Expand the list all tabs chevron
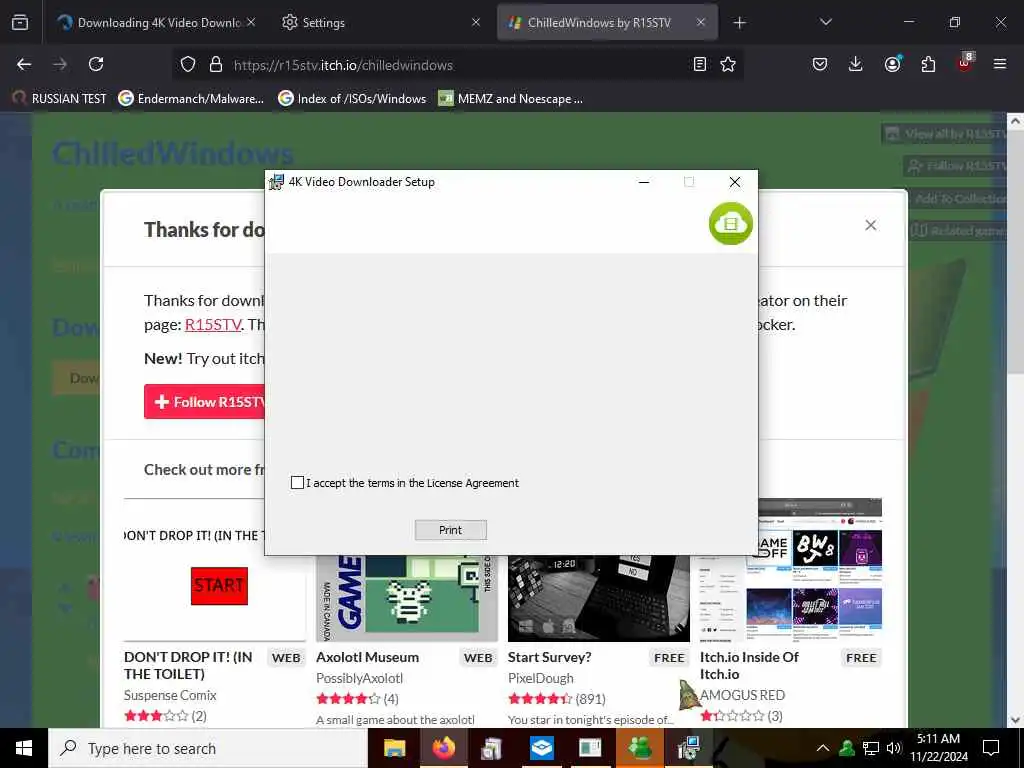This screenshot has height=768, width=1024. [x=825, y=22]
